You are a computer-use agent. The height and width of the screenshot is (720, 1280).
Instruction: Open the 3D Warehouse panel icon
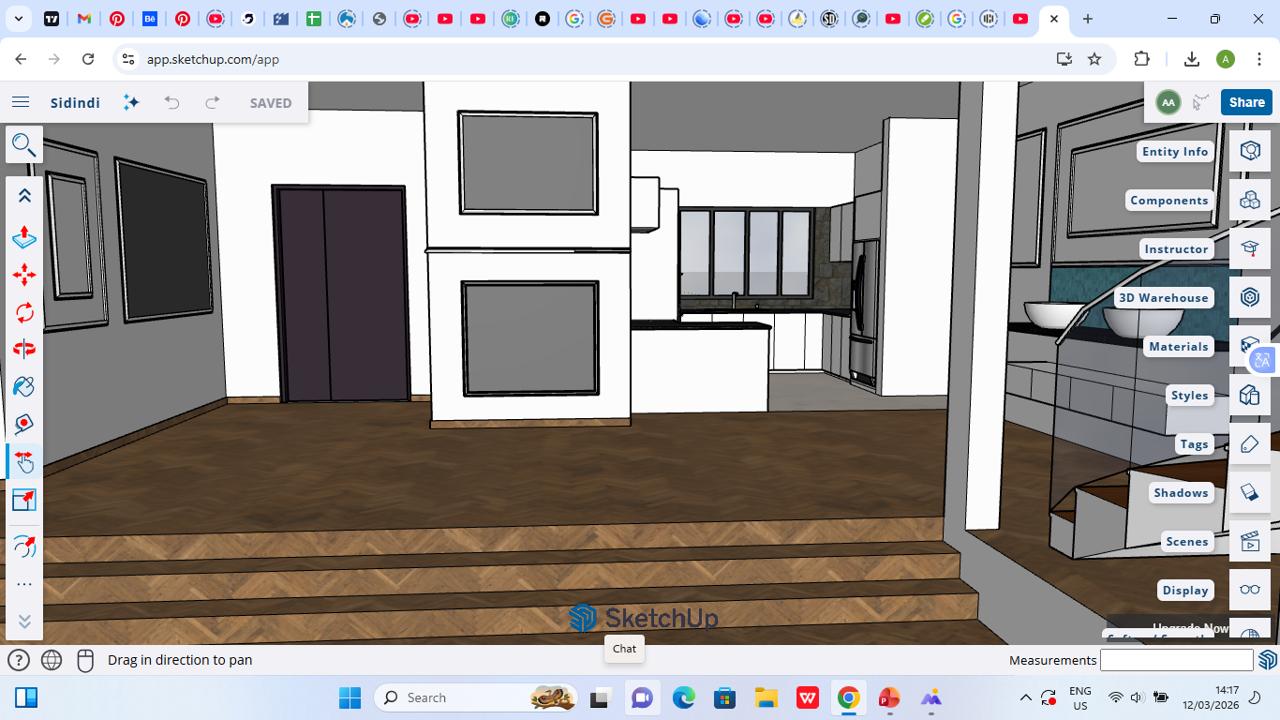(x=1249, y=297)
